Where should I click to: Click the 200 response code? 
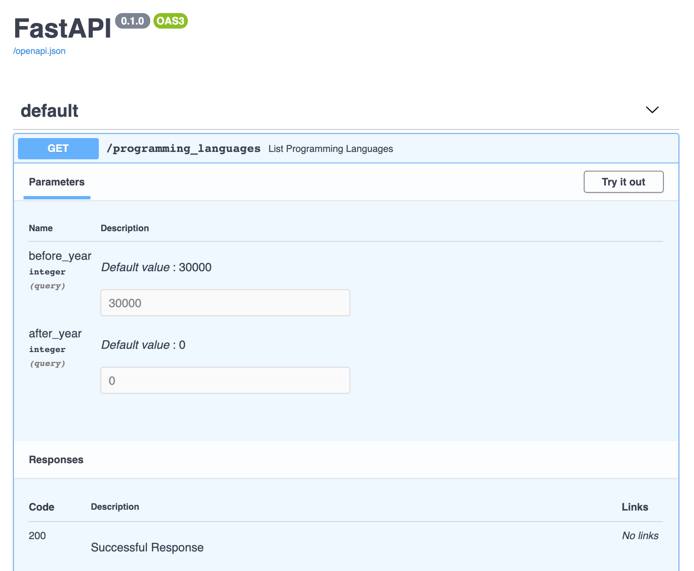[x=37, y=536]
